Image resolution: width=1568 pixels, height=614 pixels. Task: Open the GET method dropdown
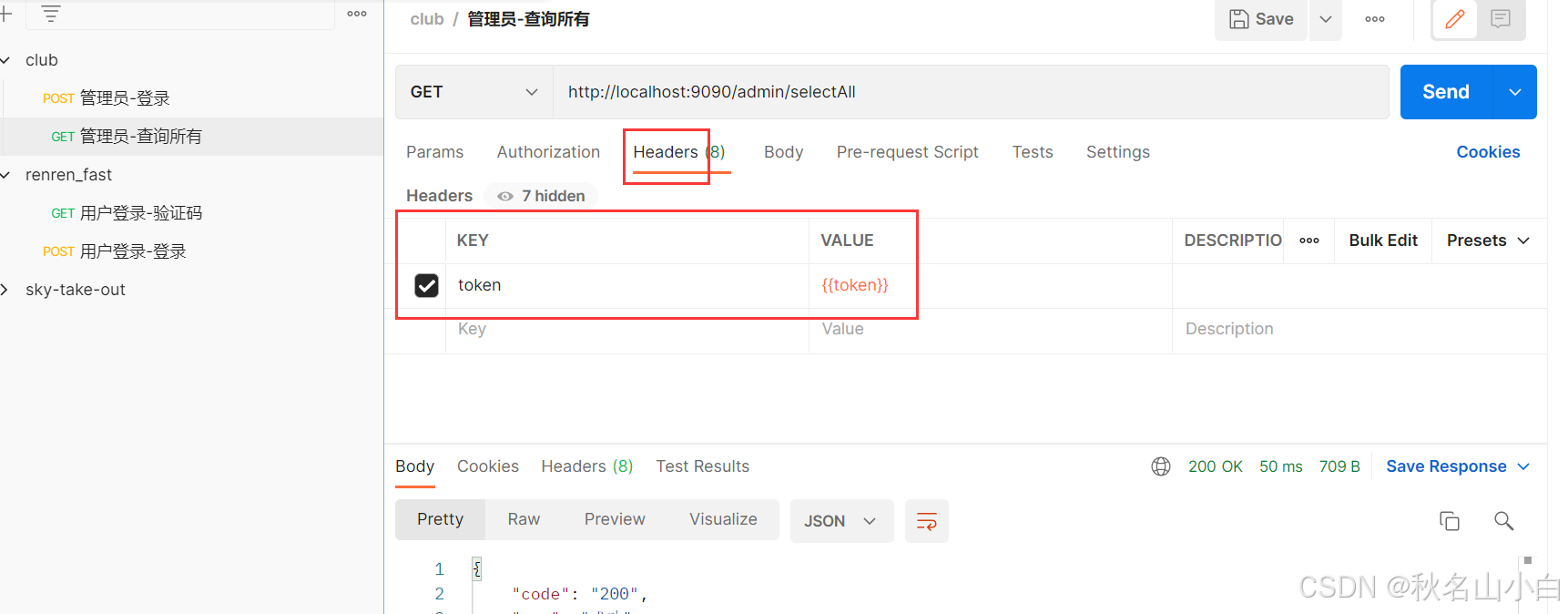473,92
